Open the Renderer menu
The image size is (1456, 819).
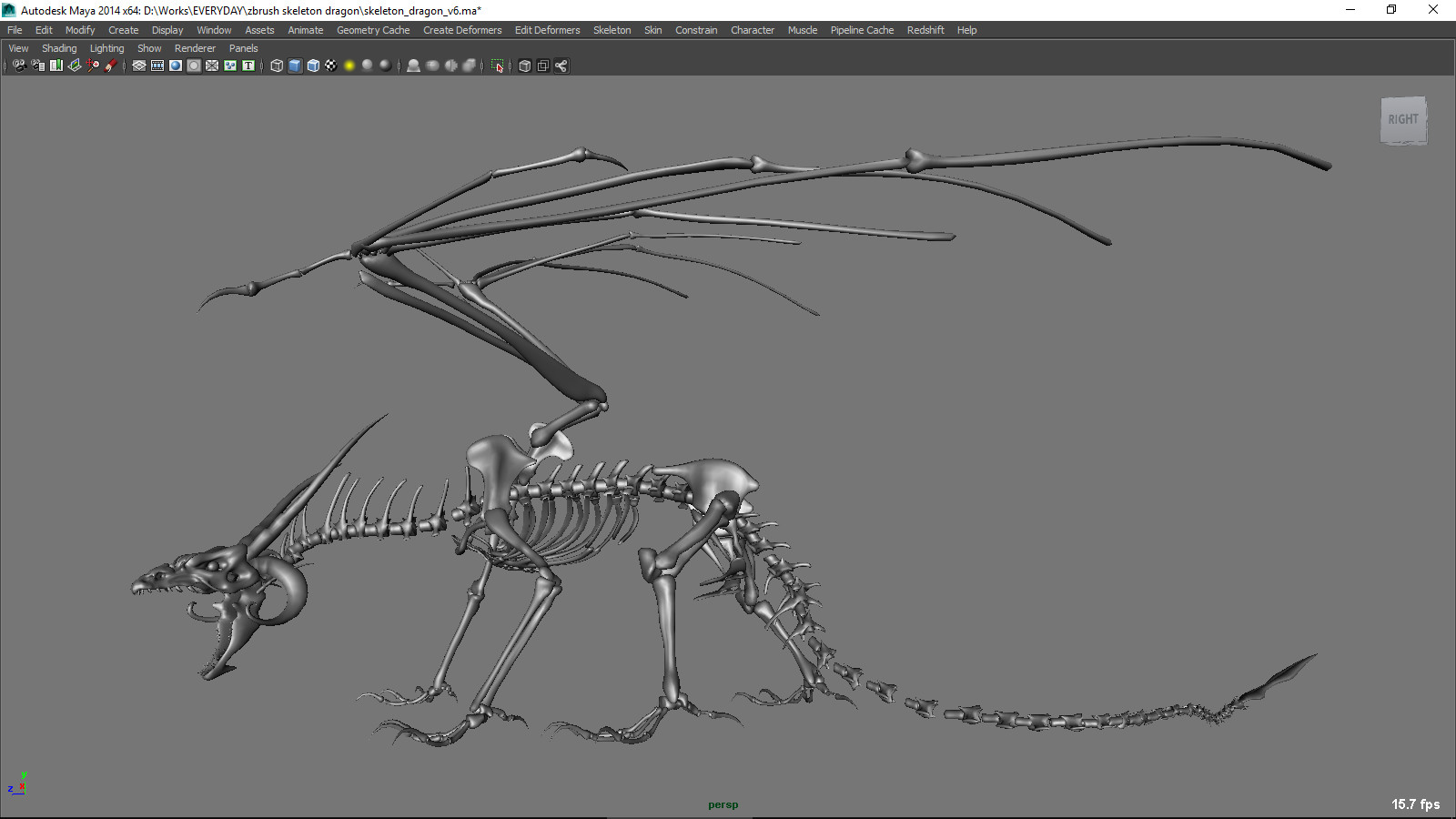(195, 48)
